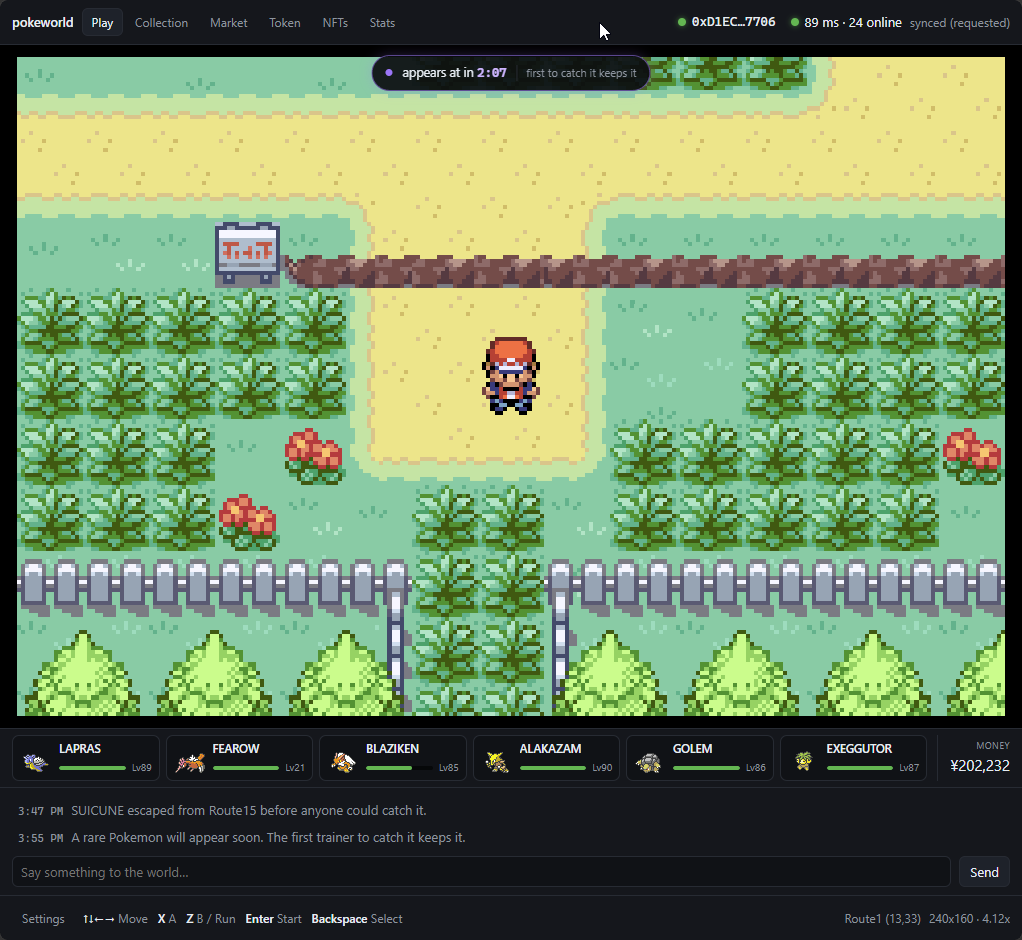Click the rare spawn countdown 2:07
The height and width of the screenshot is (940, 1022).
(x=491, y=73)
